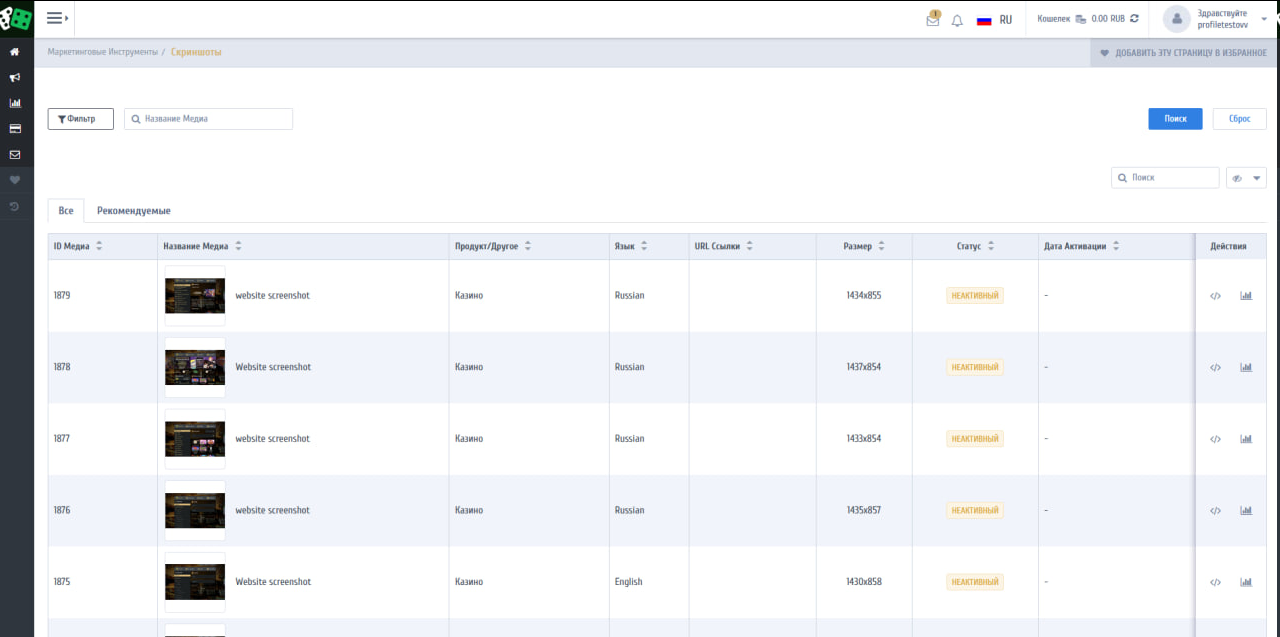The image size is (1280, 637).
Task: Open the column visibility eye dropdown
Action: coord(1246,178)
